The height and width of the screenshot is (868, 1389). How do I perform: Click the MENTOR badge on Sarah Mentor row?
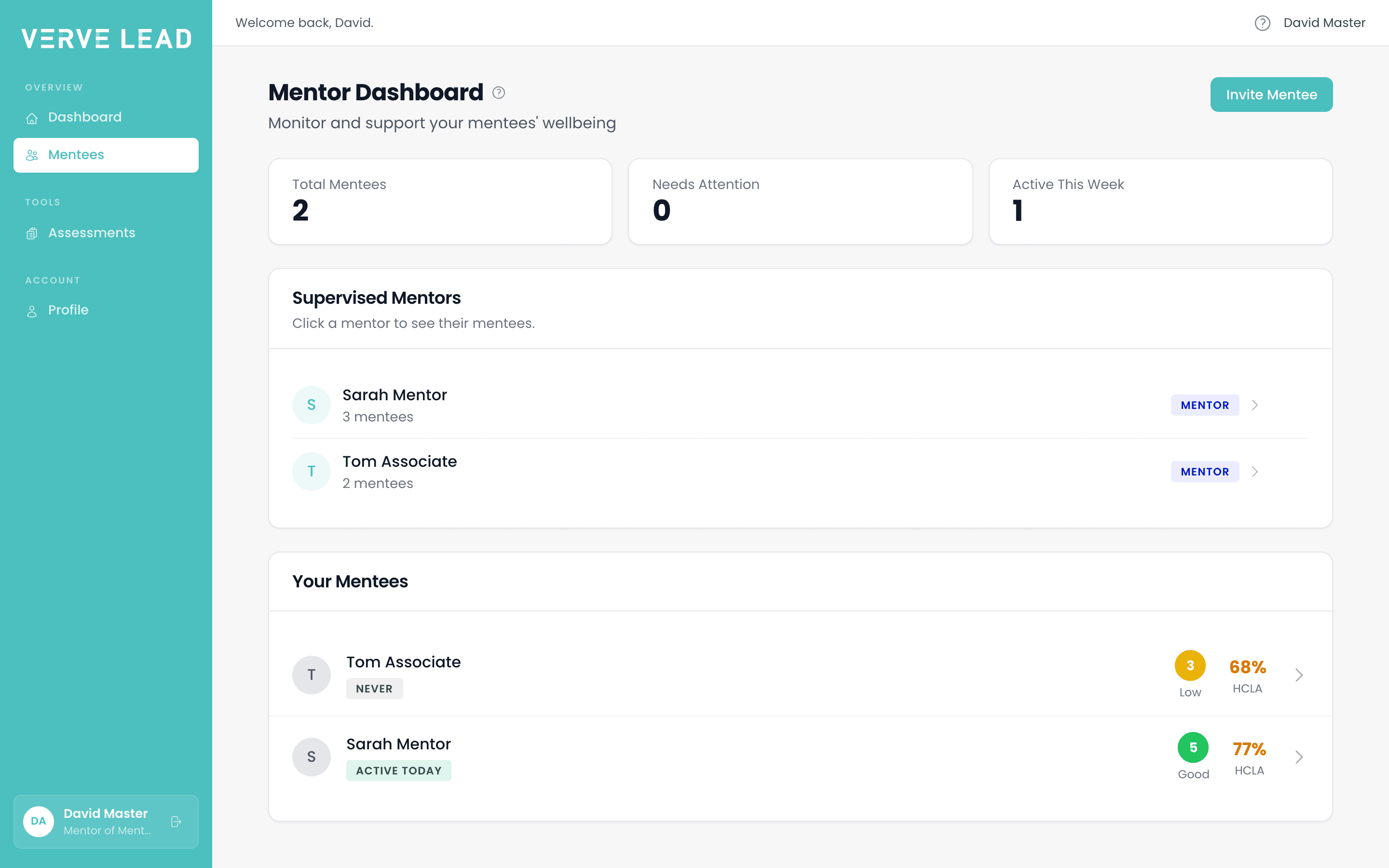pos(1205,405)
